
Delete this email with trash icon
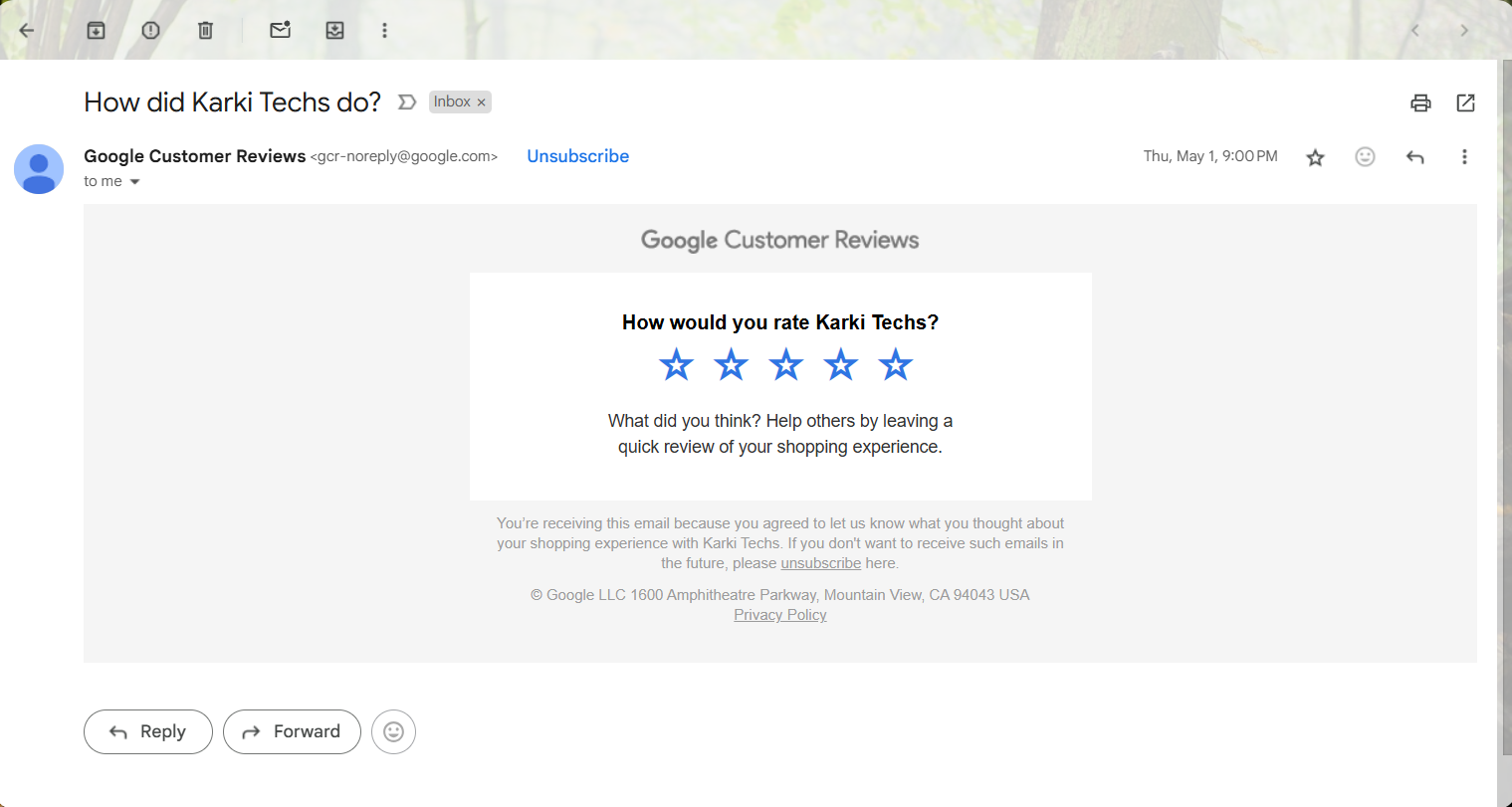click(x=205, y=30)
